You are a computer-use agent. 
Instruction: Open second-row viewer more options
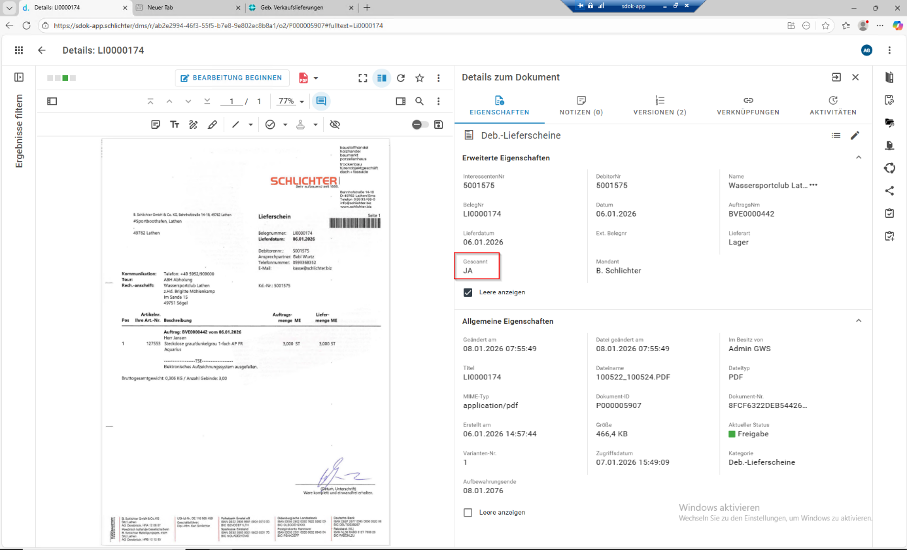point(438,101)
